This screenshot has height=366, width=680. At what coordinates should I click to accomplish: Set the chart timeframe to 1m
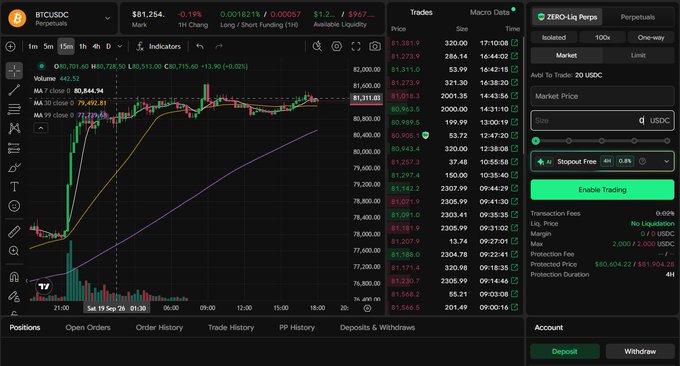[x=33, y=46]
